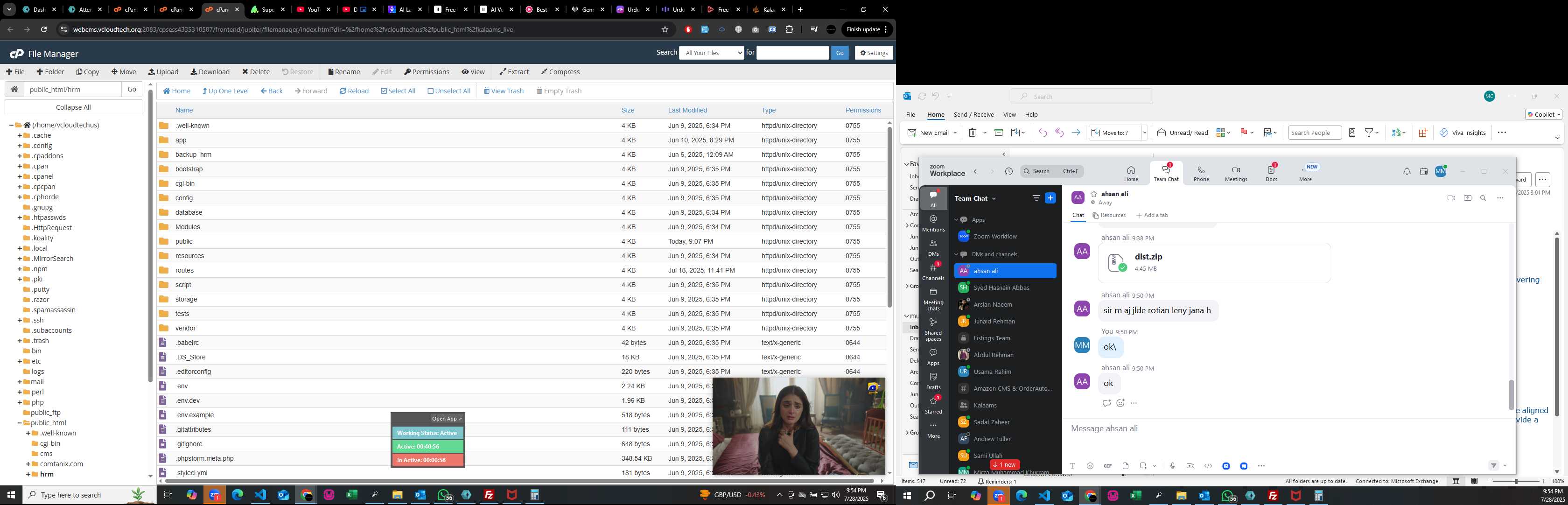Open Send / Receive tab in Outlook

point(973,114)
